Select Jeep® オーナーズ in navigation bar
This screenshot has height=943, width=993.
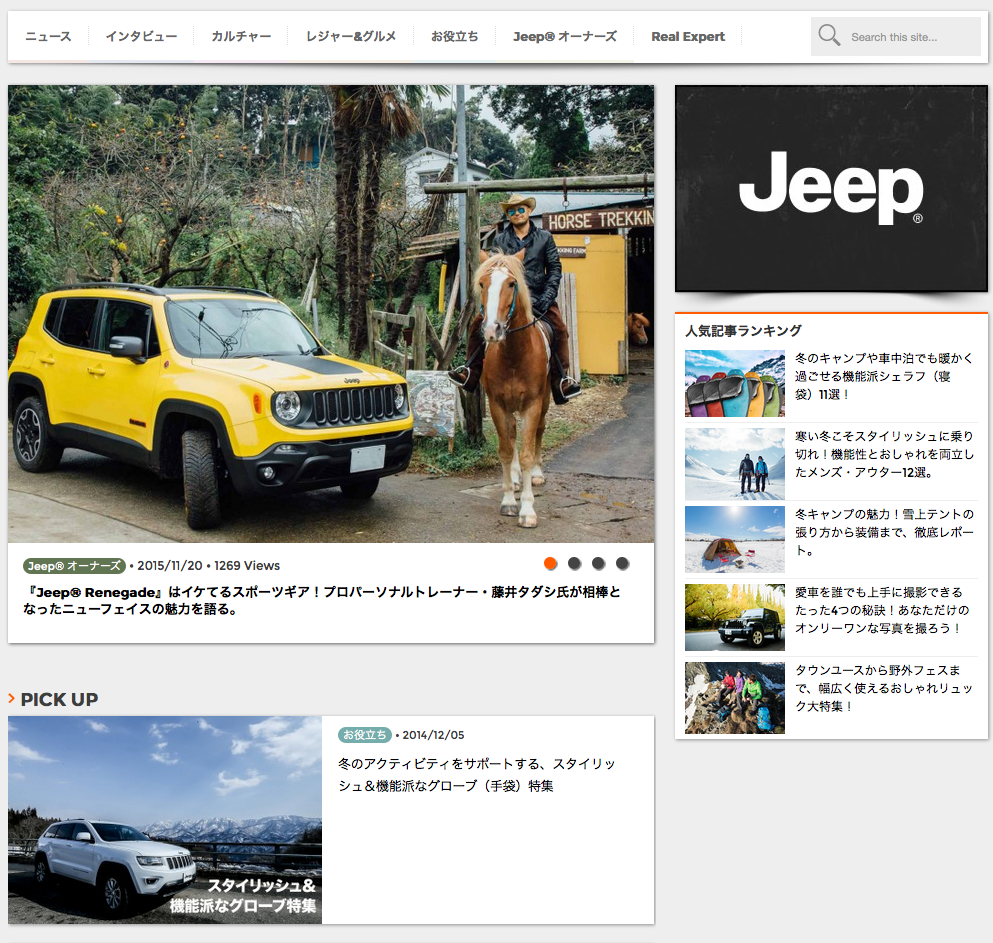tap(565, 37)
